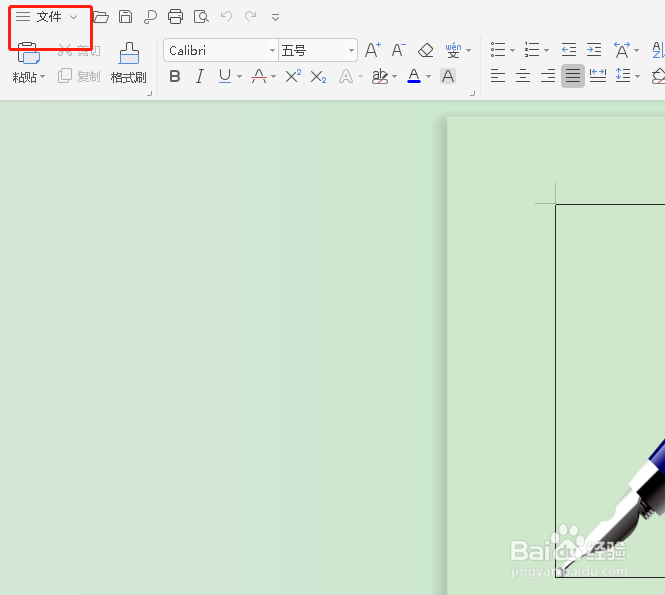This screenshot has width=665, height=595.
Task: Click the phonetic guide wén icon
Action: pyautogui.click(x=453, y=50)
